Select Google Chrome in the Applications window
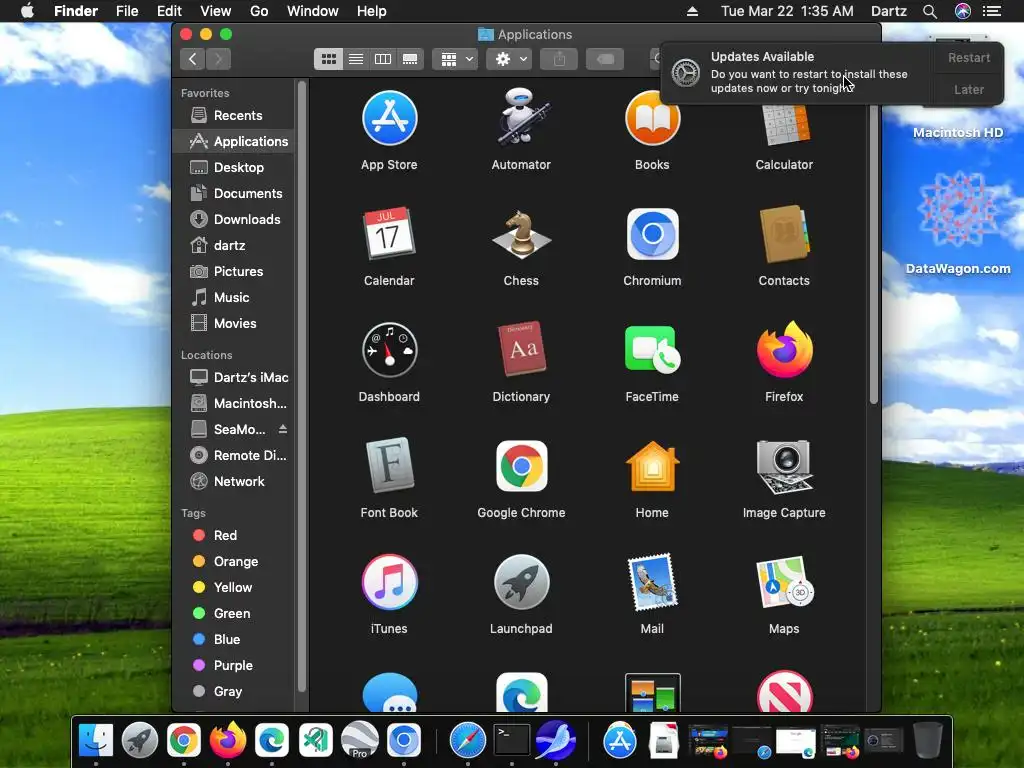 [521, 466]
